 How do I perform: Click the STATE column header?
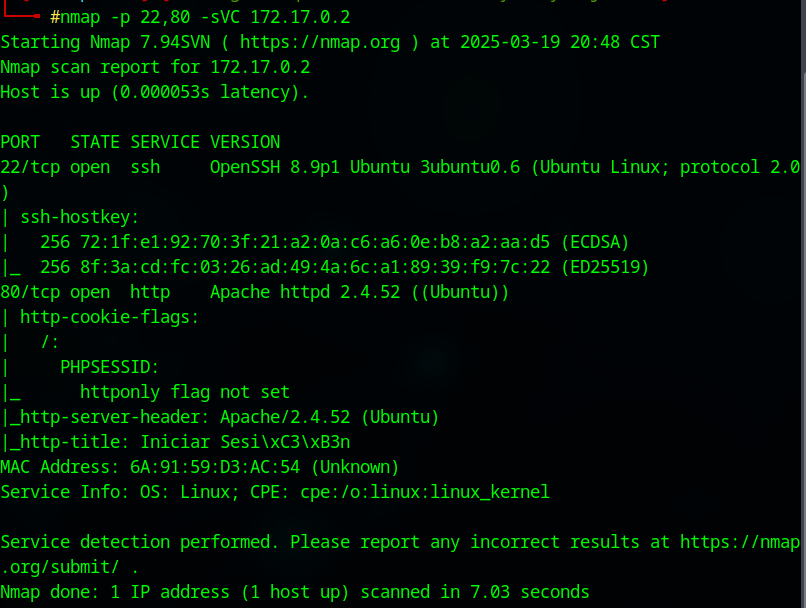pos(95,142)
